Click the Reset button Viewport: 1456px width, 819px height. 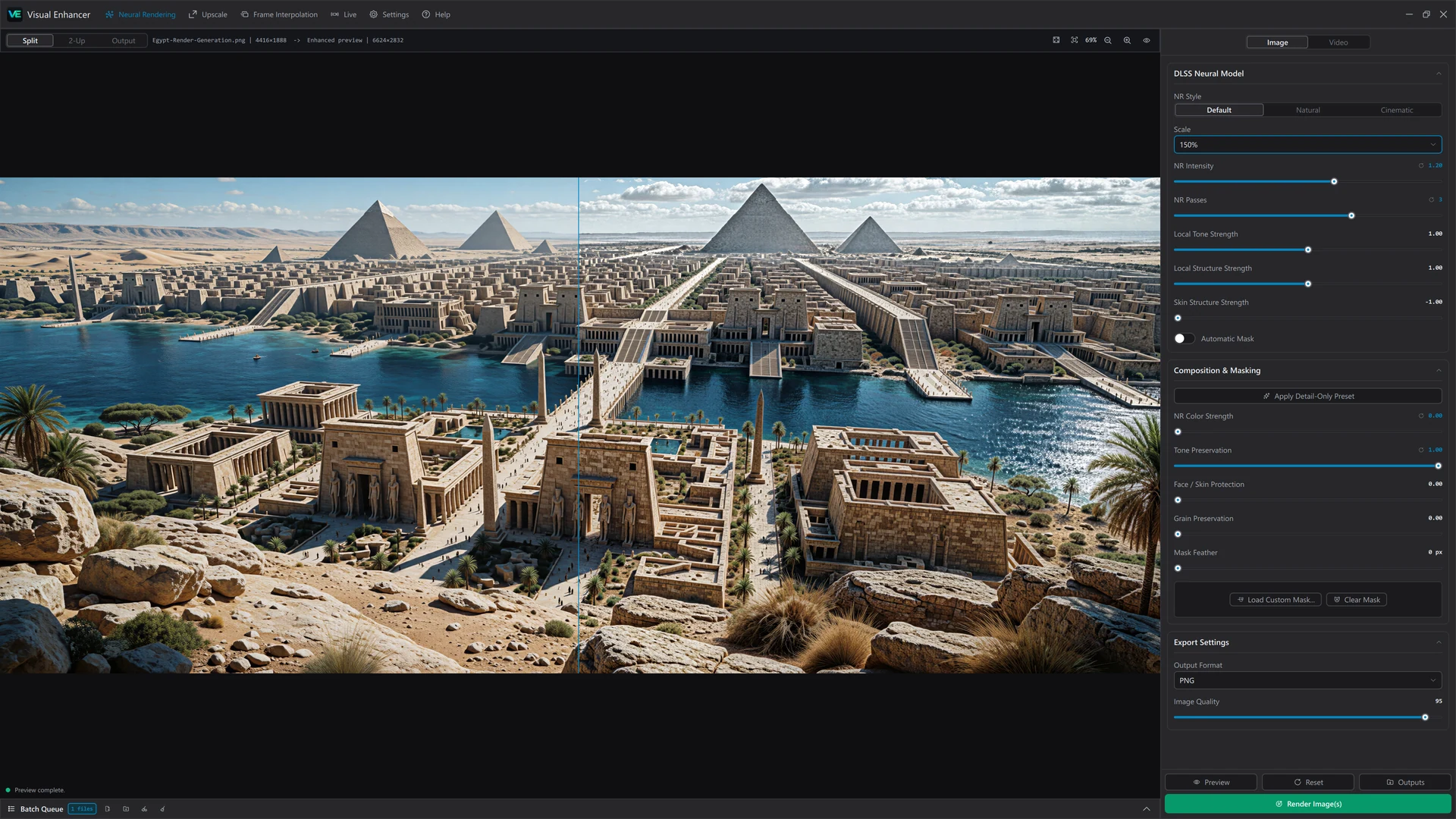[x=1307, y=783]
